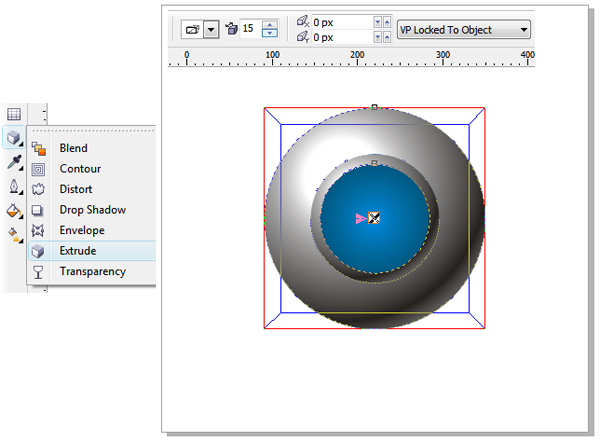Select the Outline pen tool
The width and height of the screenshot is (600, 442).
tap(14, 187)
